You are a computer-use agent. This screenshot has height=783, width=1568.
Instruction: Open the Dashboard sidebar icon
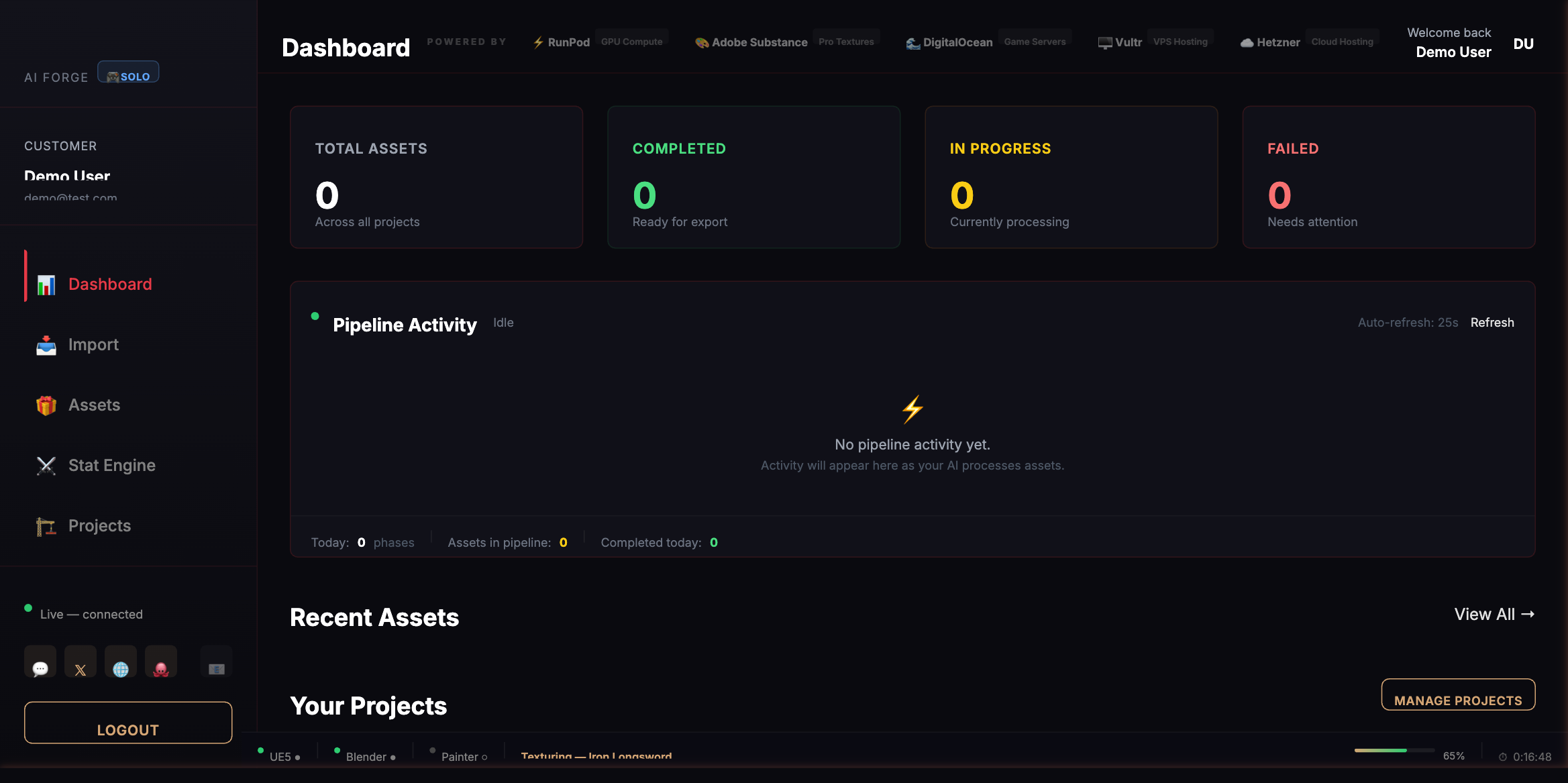(x=46, y=284)
